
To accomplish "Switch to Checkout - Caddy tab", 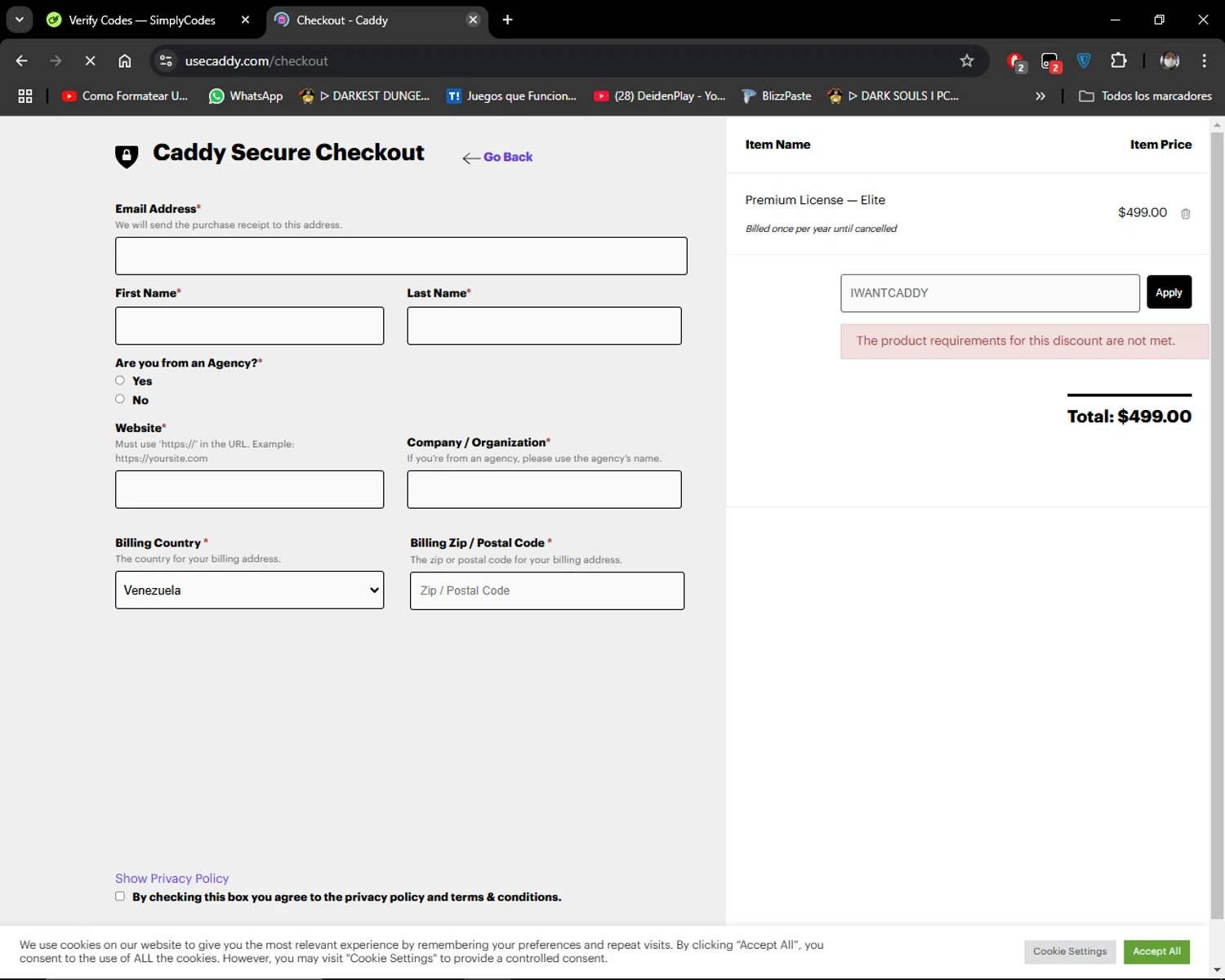I will click(341, 20).
